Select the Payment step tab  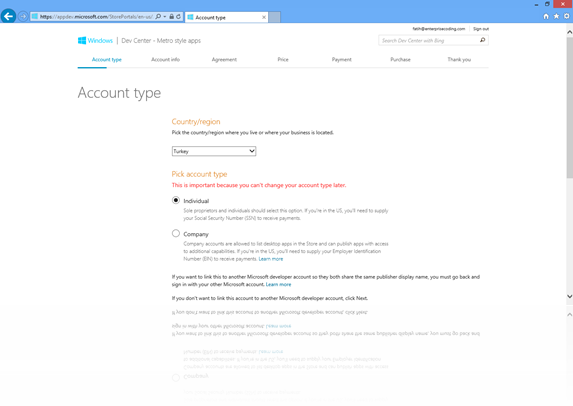pyautogui.click(x=342, y=60)
